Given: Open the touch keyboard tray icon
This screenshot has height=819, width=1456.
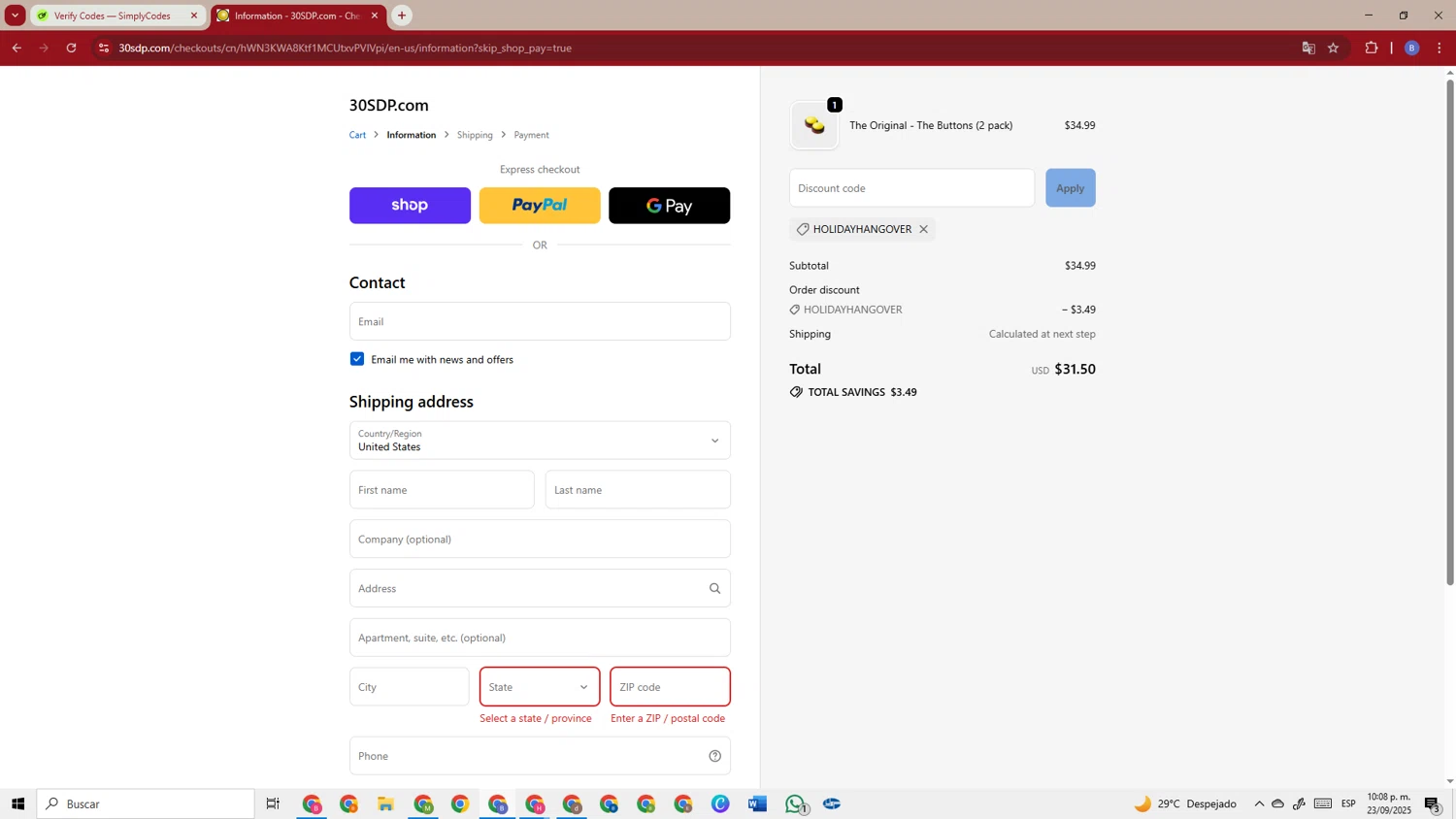Looking at the screenshot, I should click(1323, 803).
